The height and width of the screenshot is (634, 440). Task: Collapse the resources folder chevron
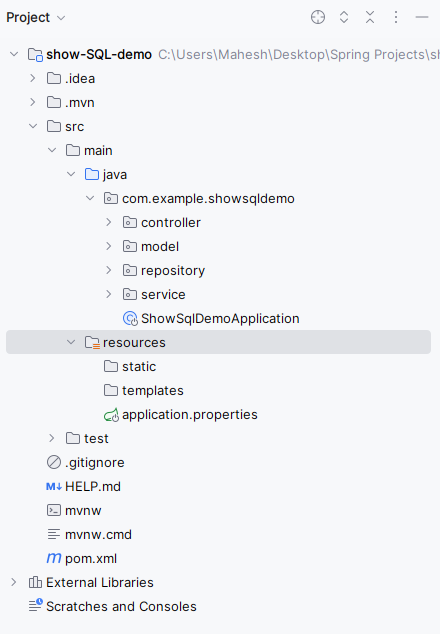pos(71,342)
